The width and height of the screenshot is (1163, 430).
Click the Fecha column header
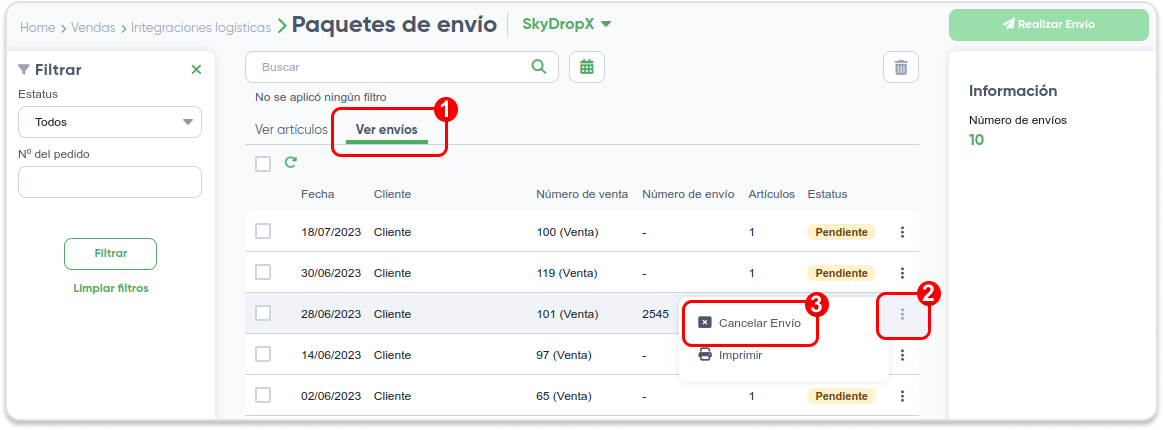point(317,194)
